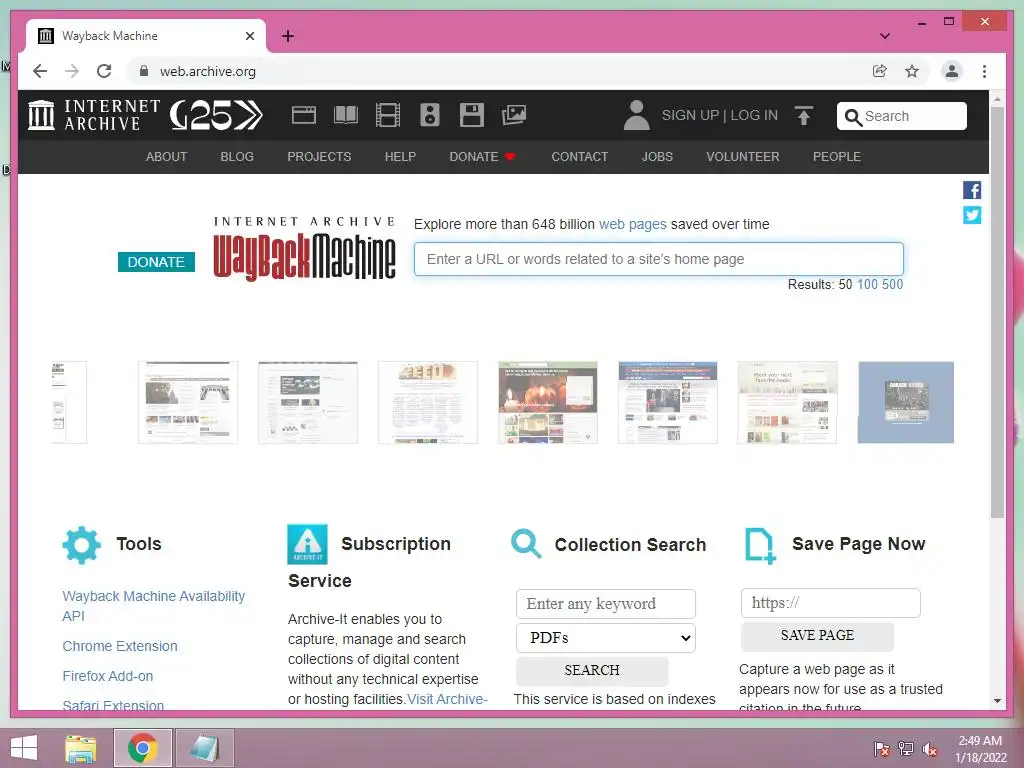Open the Images icon
This screenshot has height=768, width=1024.
click(514, 115)
